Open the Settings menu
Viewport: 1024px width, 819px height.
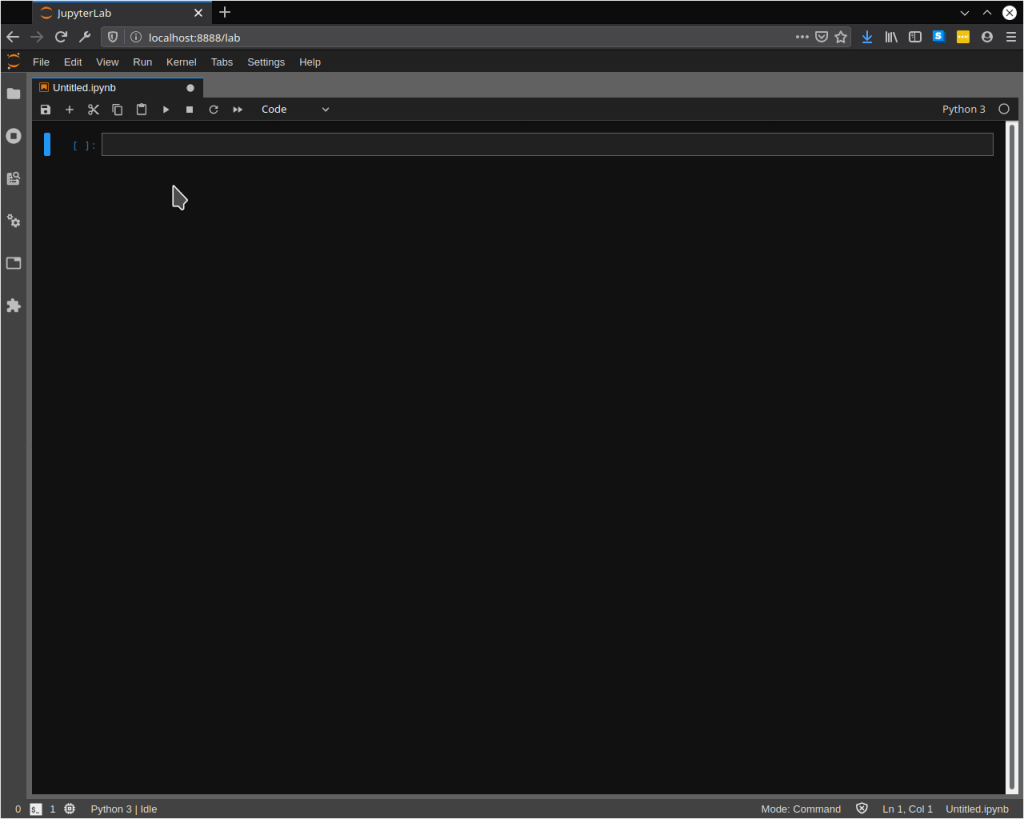point(266,62)
